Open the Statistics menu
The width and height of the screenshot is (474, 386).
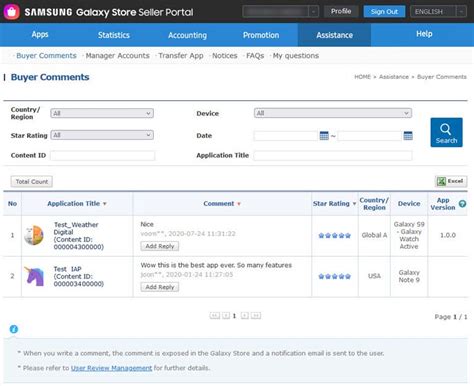click(x=114, y=35)
